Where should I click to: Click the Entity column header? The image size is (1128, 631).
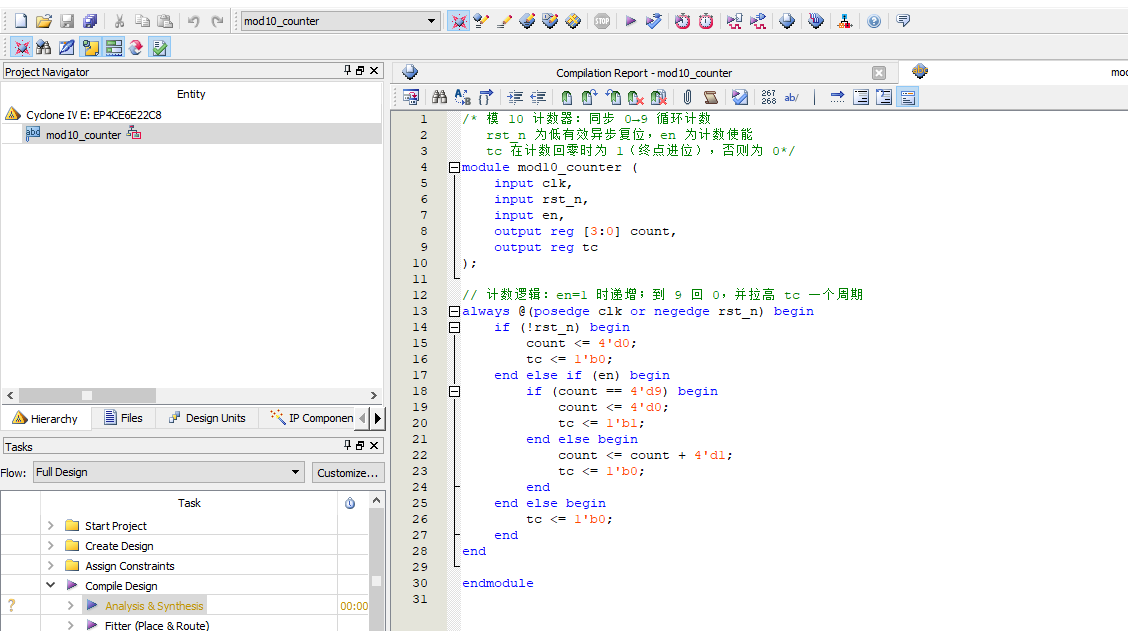191,94
